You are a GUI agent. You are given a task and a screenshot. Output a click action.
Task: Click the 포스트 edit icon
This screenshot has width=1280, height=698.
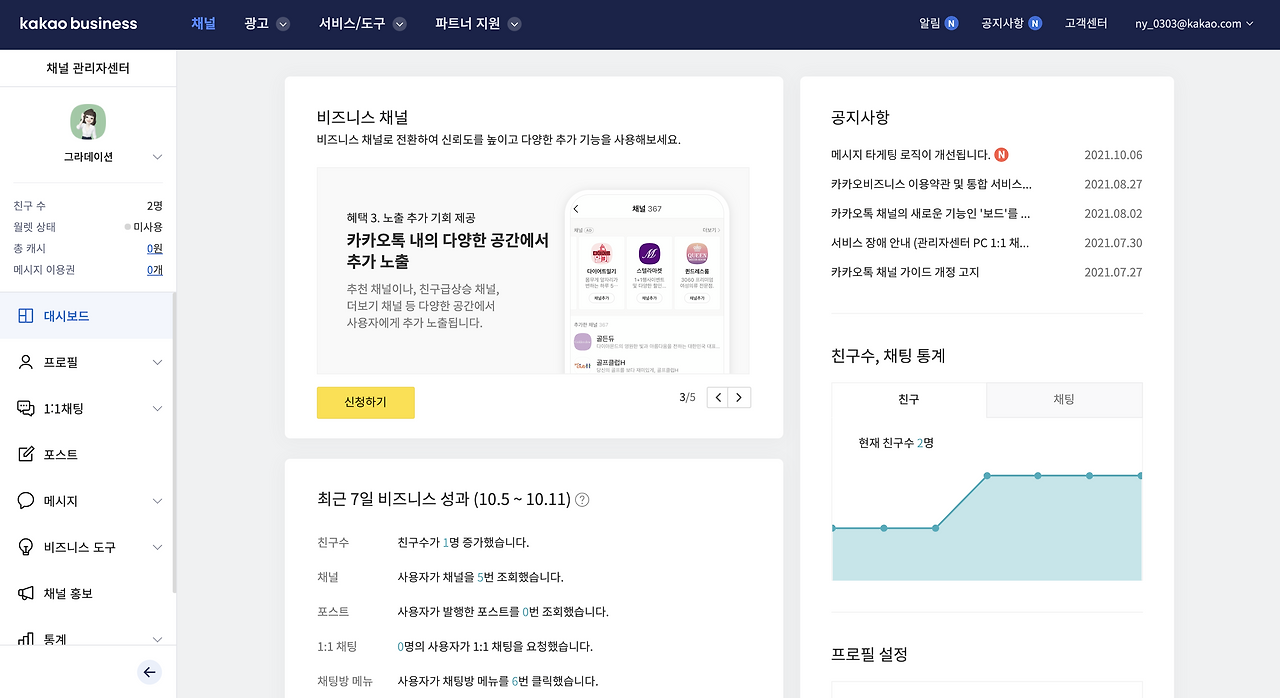pyautogui.click(x=26, y=455)
